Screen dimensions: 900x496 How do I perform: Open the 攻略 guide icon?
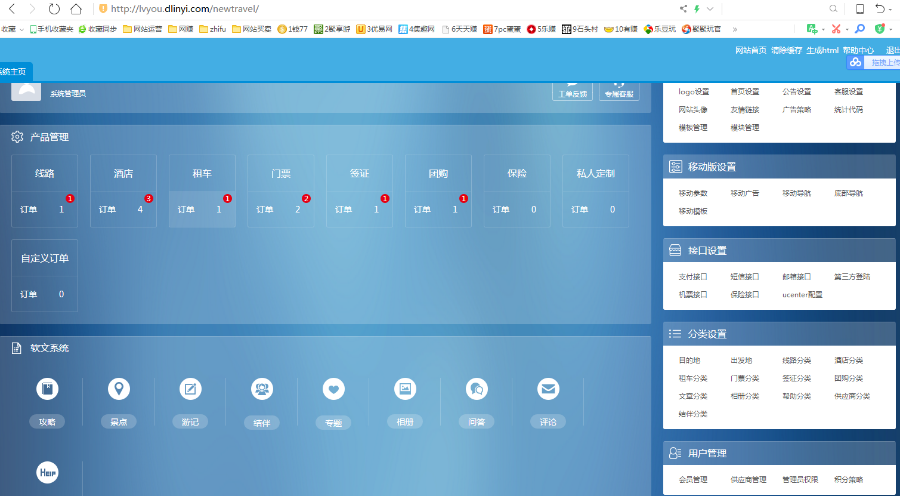click(x=47, y=389)
